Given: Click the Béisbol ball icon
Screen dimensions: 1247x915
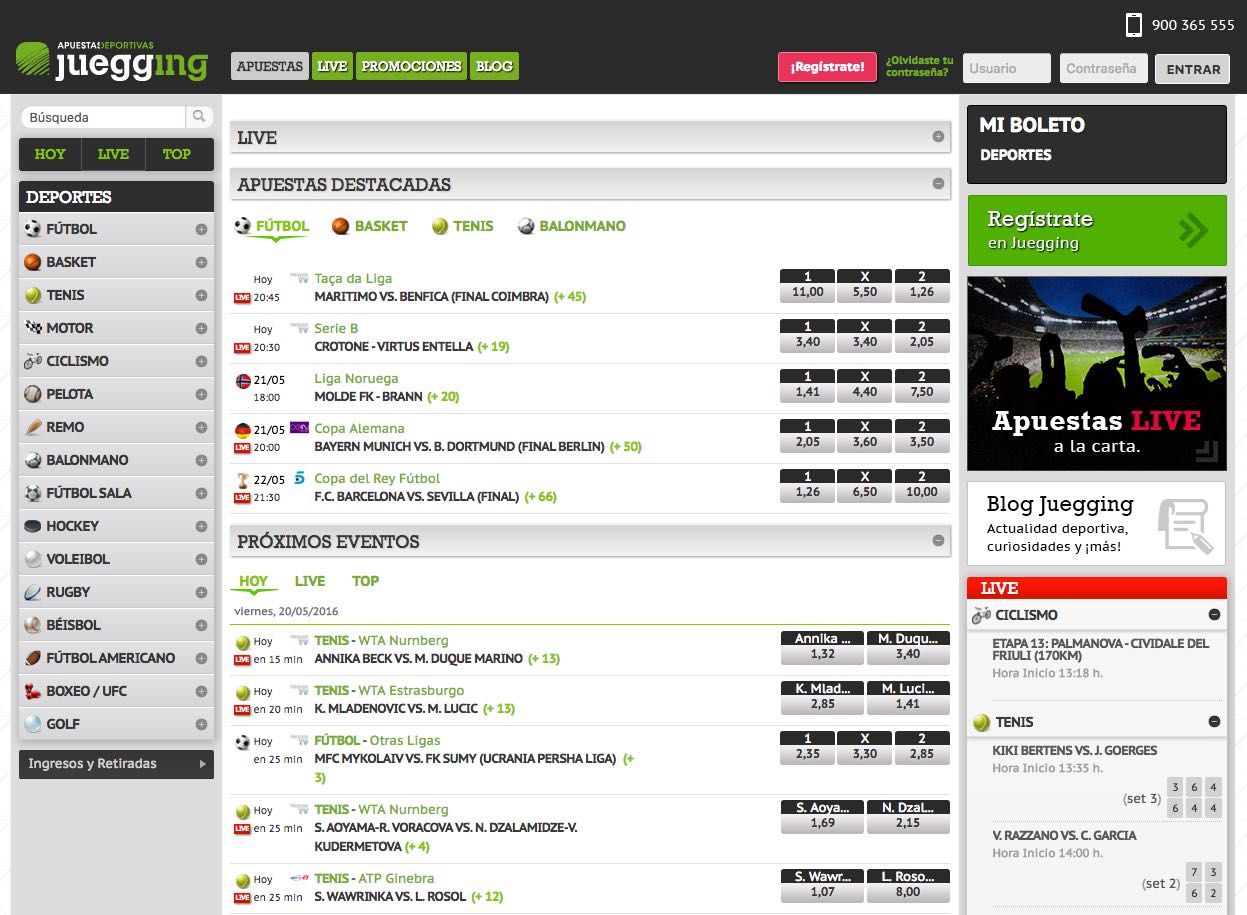Looking at the screenshot, I should 33,625.
